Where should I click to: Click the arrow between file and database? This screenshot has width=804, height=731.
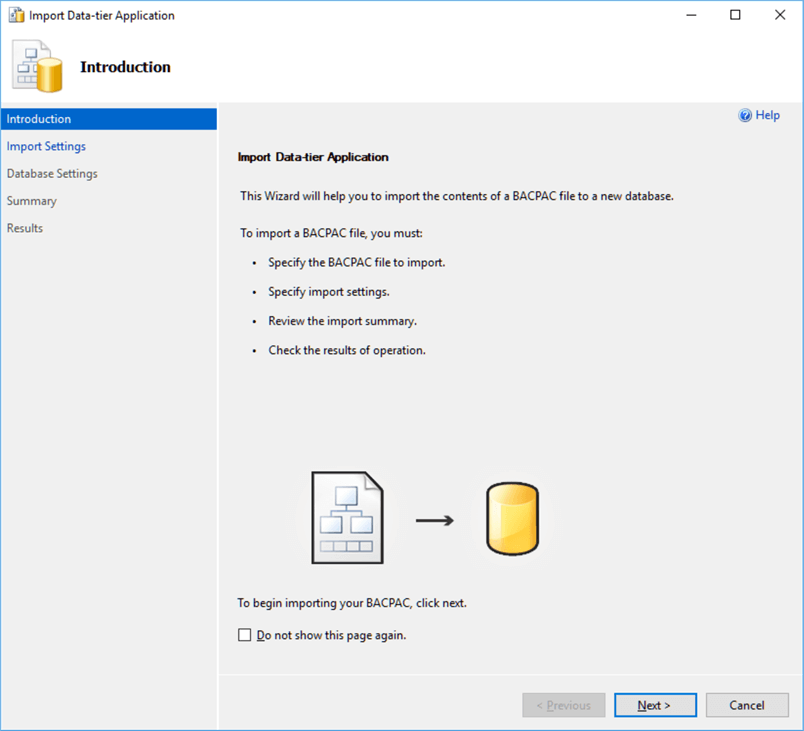pos(434,520)
